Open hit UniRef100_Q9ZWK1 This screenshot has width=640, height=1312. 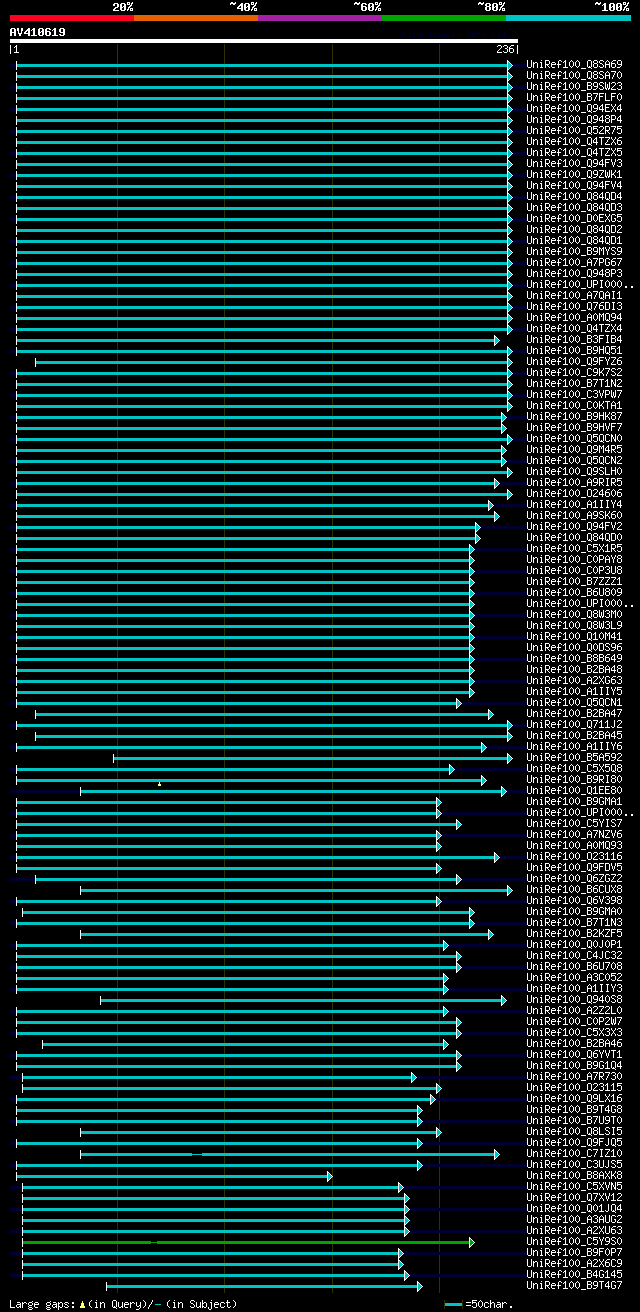(574, 174)
